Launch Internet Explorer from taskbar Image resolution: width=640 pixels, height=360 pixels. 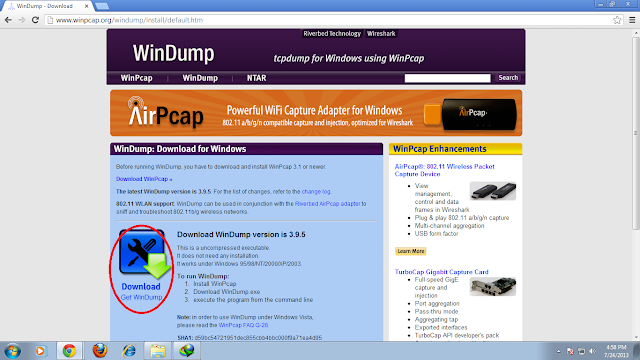129,351
